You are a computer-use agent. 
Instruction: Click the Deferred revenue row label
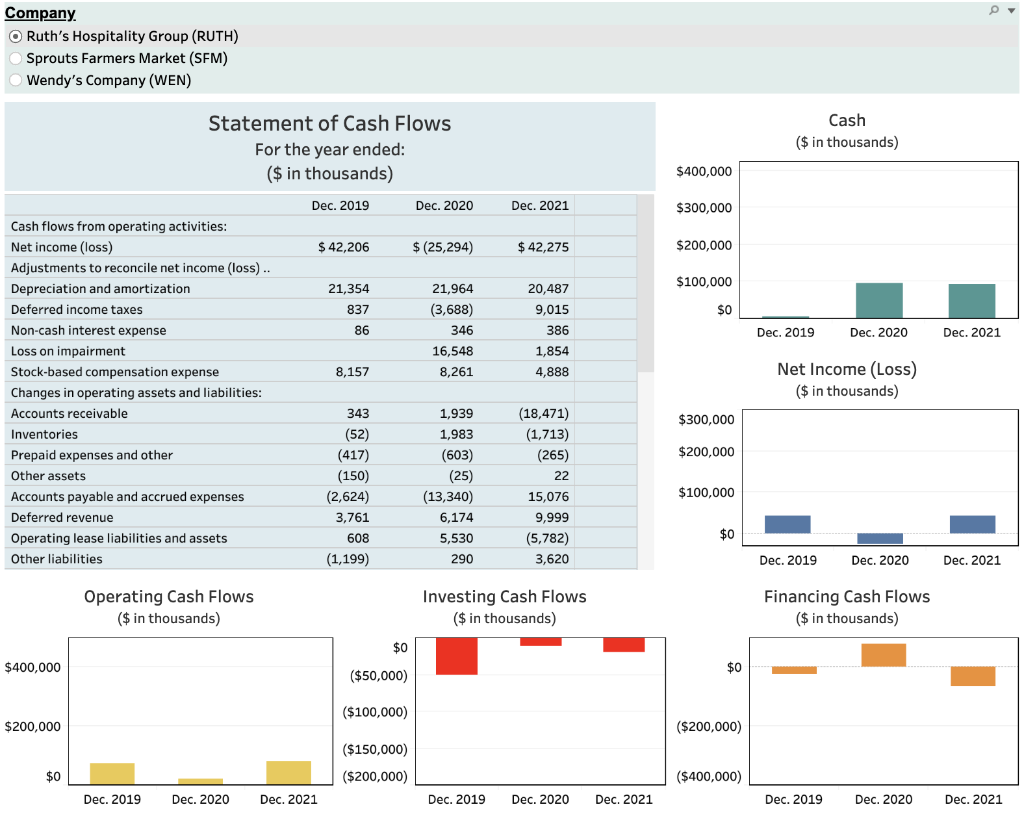coord(62,518)
